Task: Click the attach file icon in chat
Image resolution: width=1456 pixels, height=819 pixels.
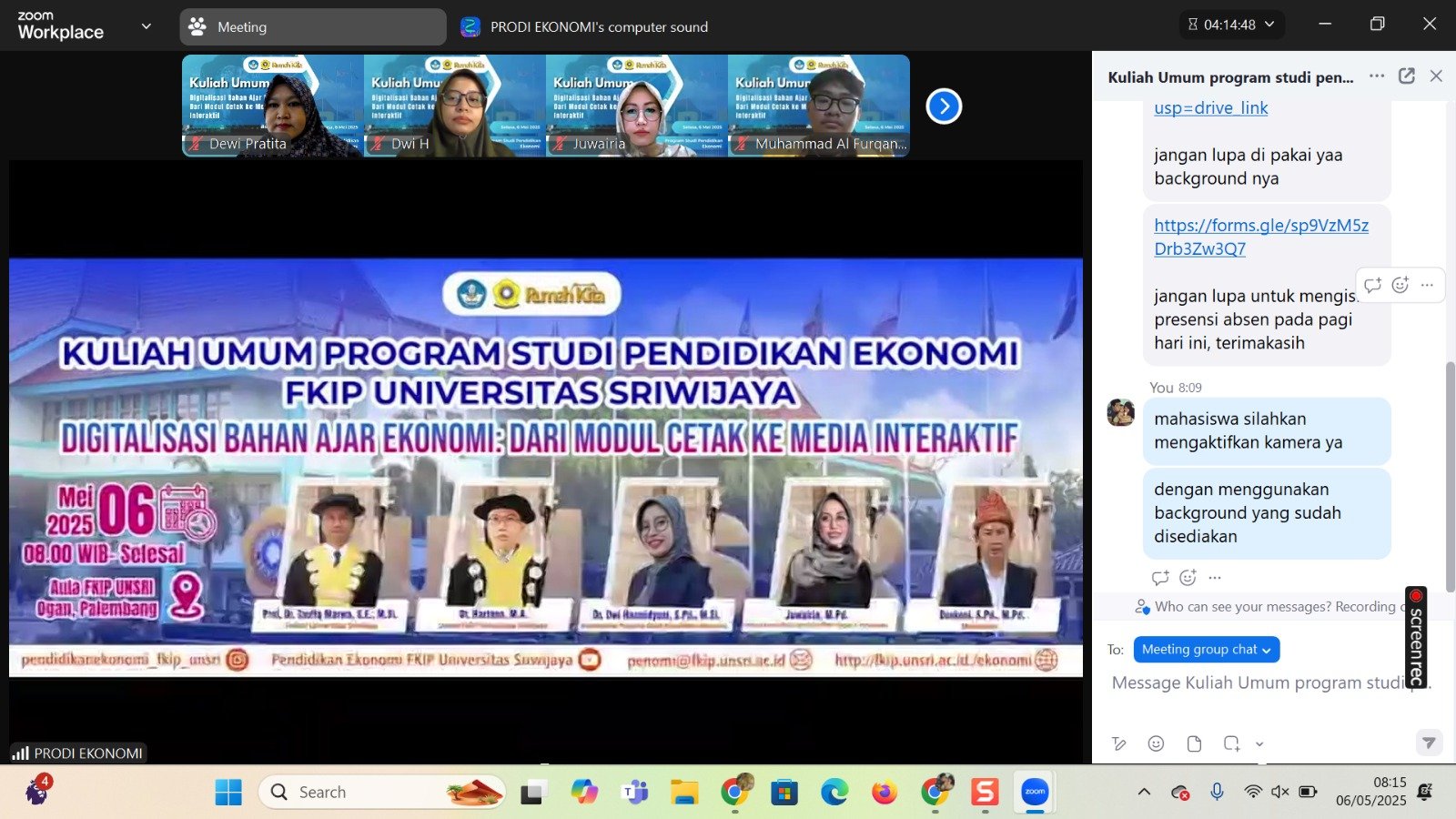Action: [x=1194, y=743]
